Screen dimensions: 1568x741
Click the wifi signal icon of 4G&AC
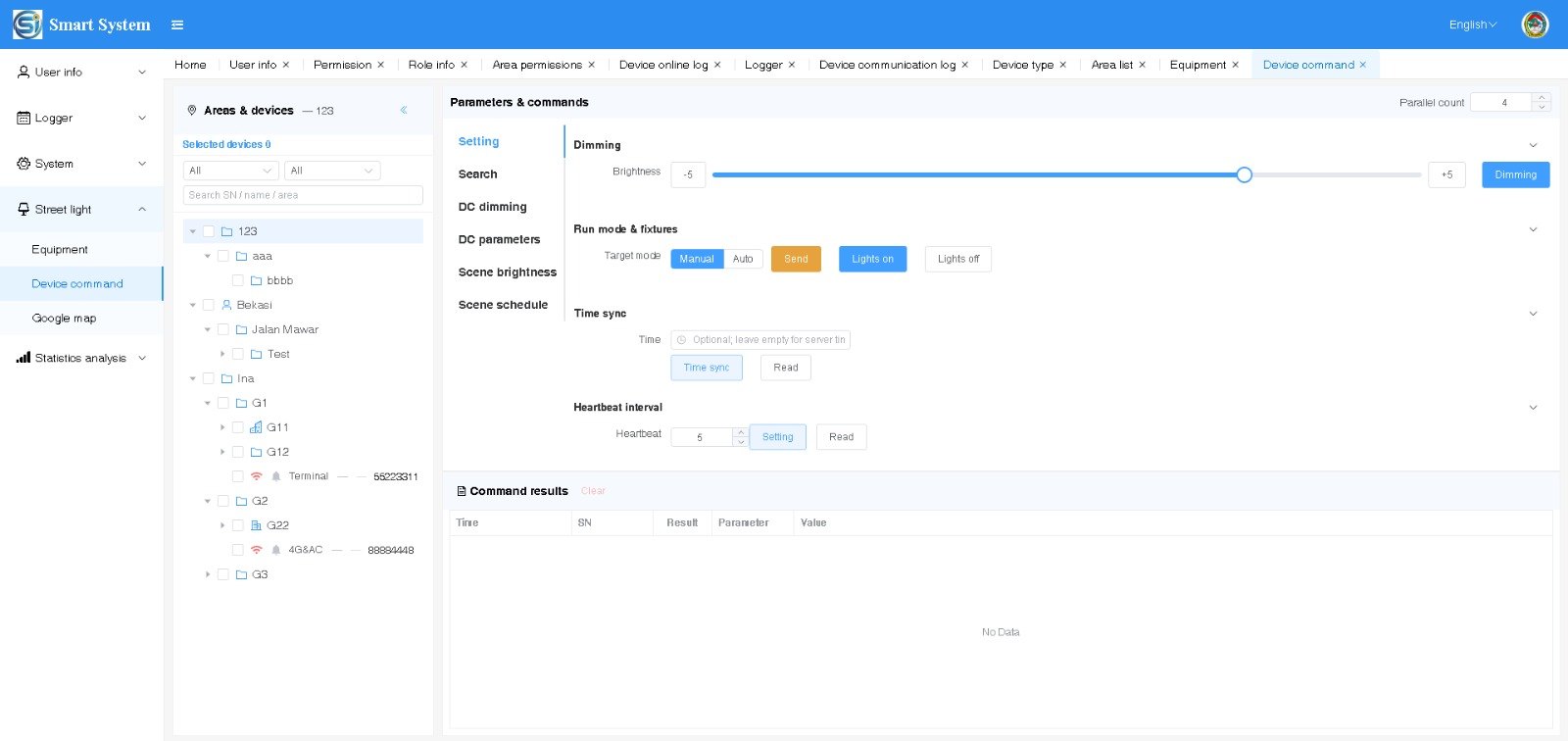point(256,550)
